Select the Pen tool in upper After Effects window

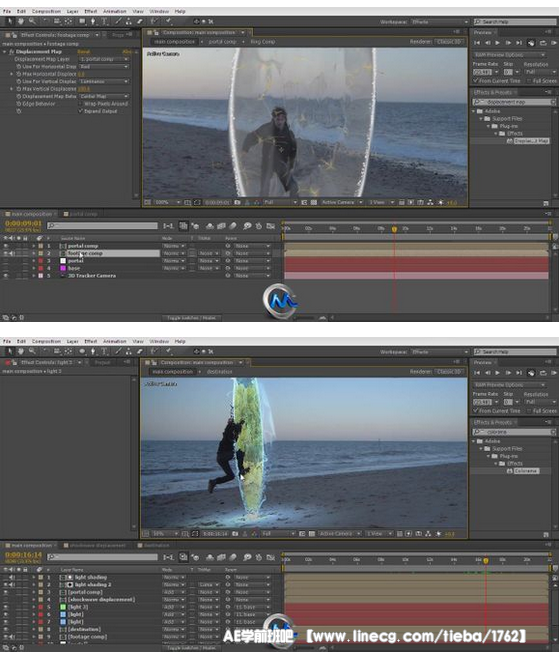(92, 21)
